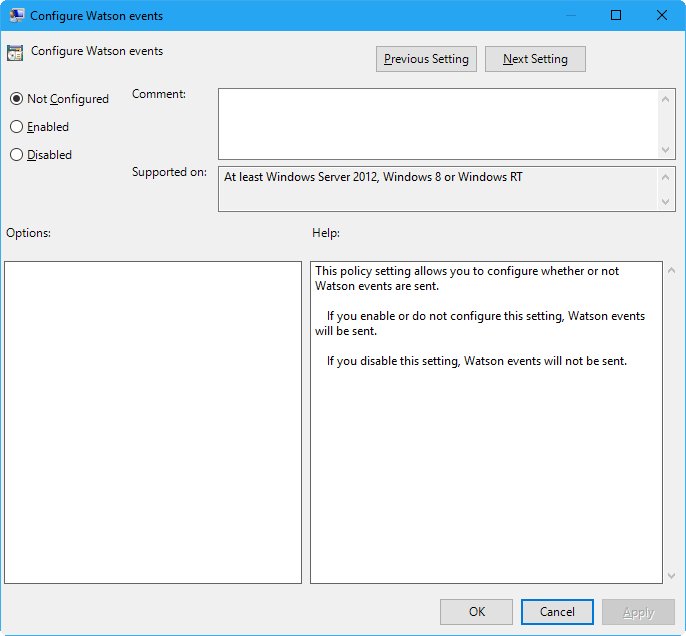Click Help pane scroll up arrow
Image resolution: width=686 pixels, height=636 pixels.
pyautogui.click(x=672, y=270)
